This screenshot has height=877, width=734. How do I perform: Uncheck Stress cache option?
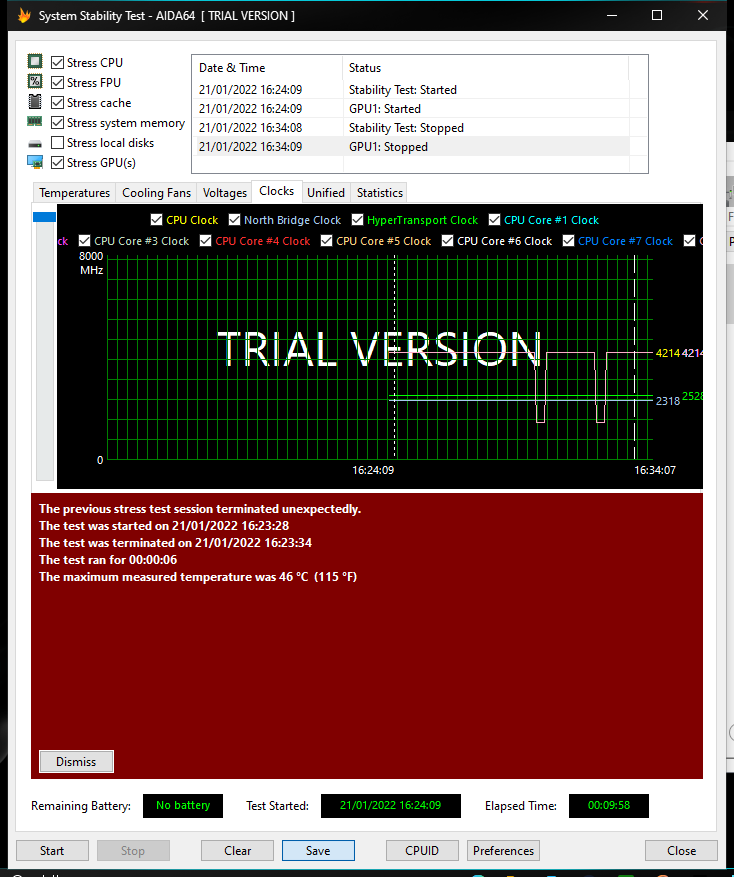pos(57,103)
